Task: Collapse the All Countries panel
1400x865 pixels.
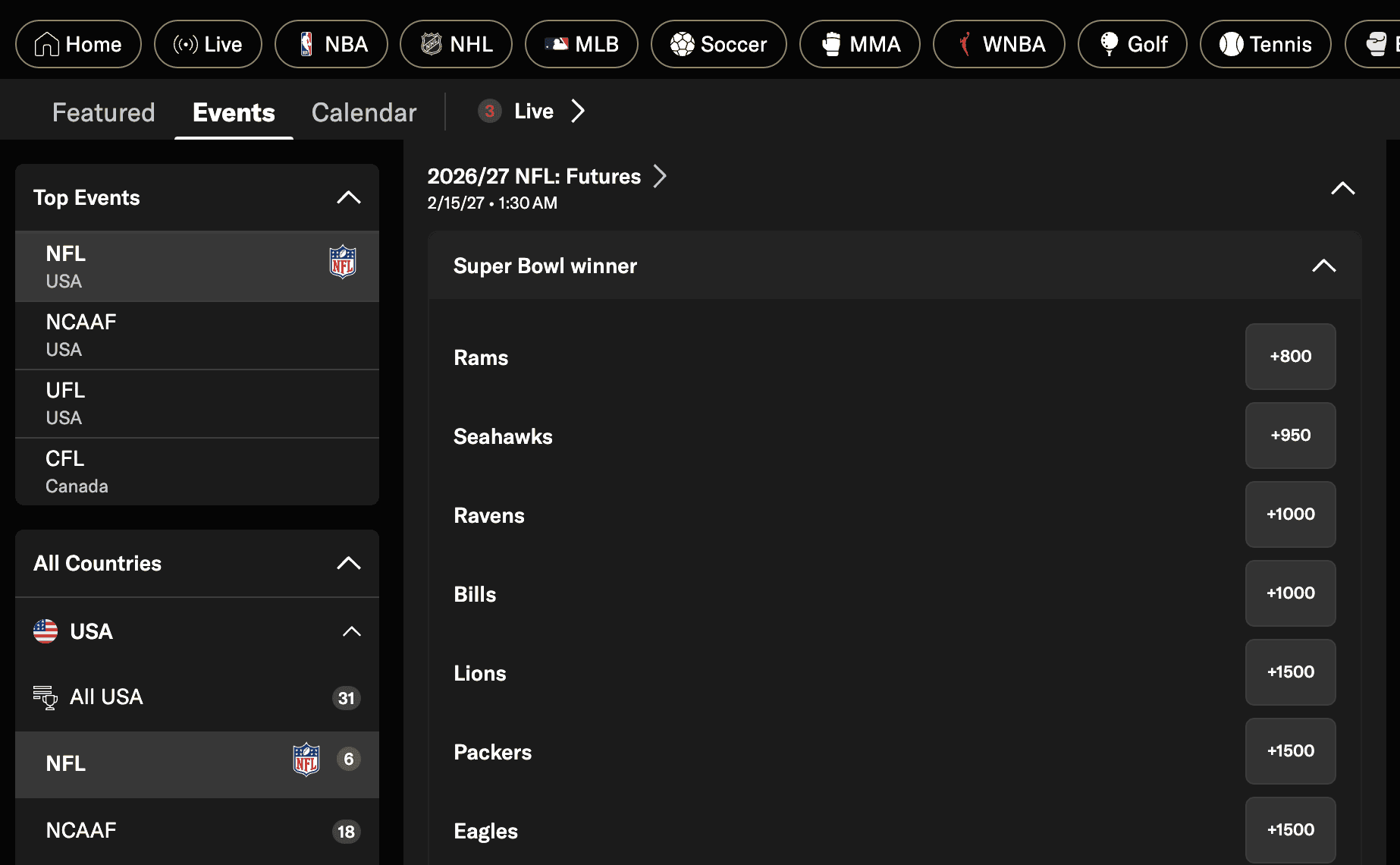Action: coord(349,563)
